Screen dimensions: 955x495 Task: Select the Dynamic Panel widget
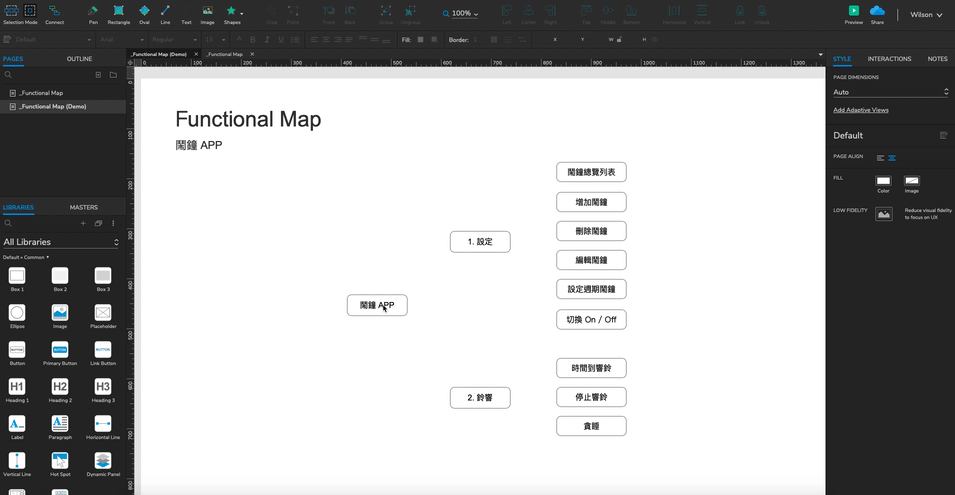tap(103, 465)
